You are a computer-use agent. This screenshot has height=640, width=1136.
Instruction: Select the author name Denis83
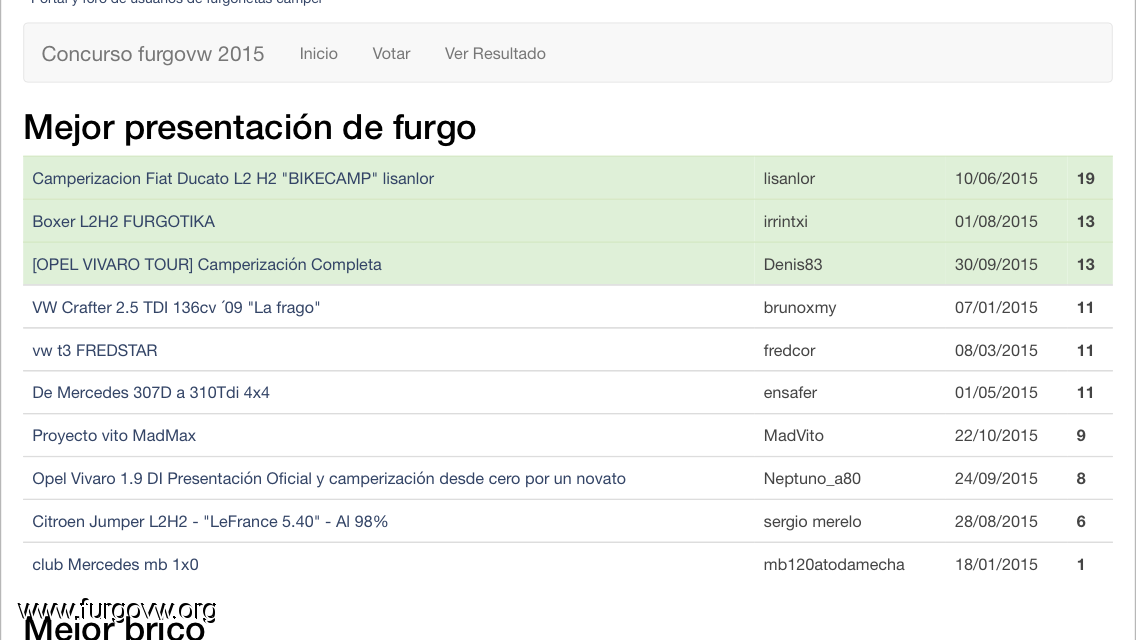(x=793, y=265)
